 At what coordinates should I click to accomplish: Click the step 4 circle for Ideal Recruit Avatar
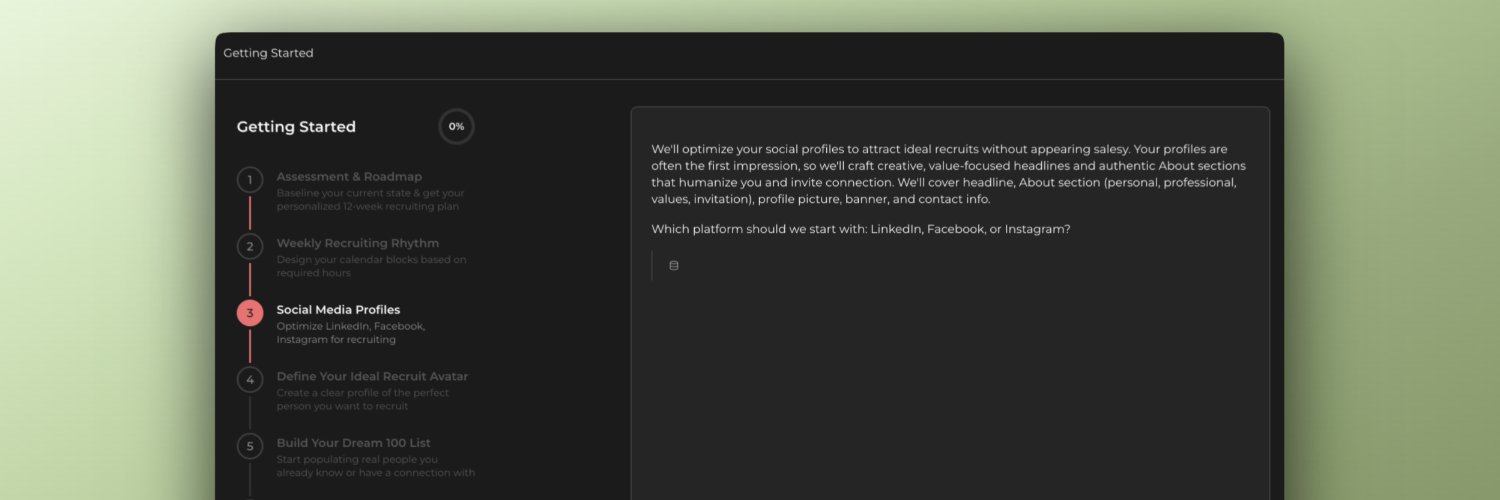250,380
